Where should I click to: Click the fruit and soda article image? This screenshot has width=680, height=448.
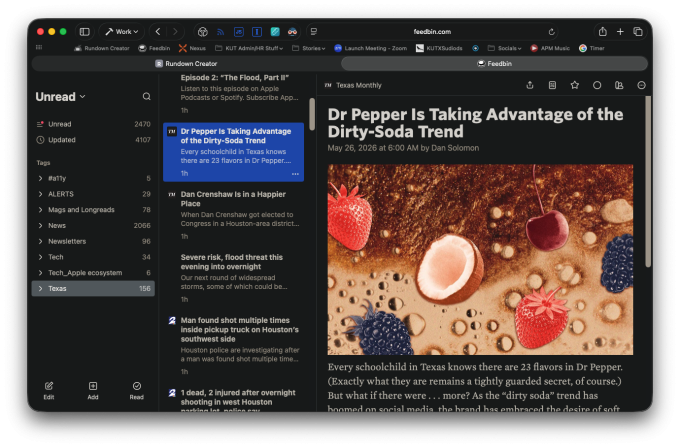coord(480,259)
